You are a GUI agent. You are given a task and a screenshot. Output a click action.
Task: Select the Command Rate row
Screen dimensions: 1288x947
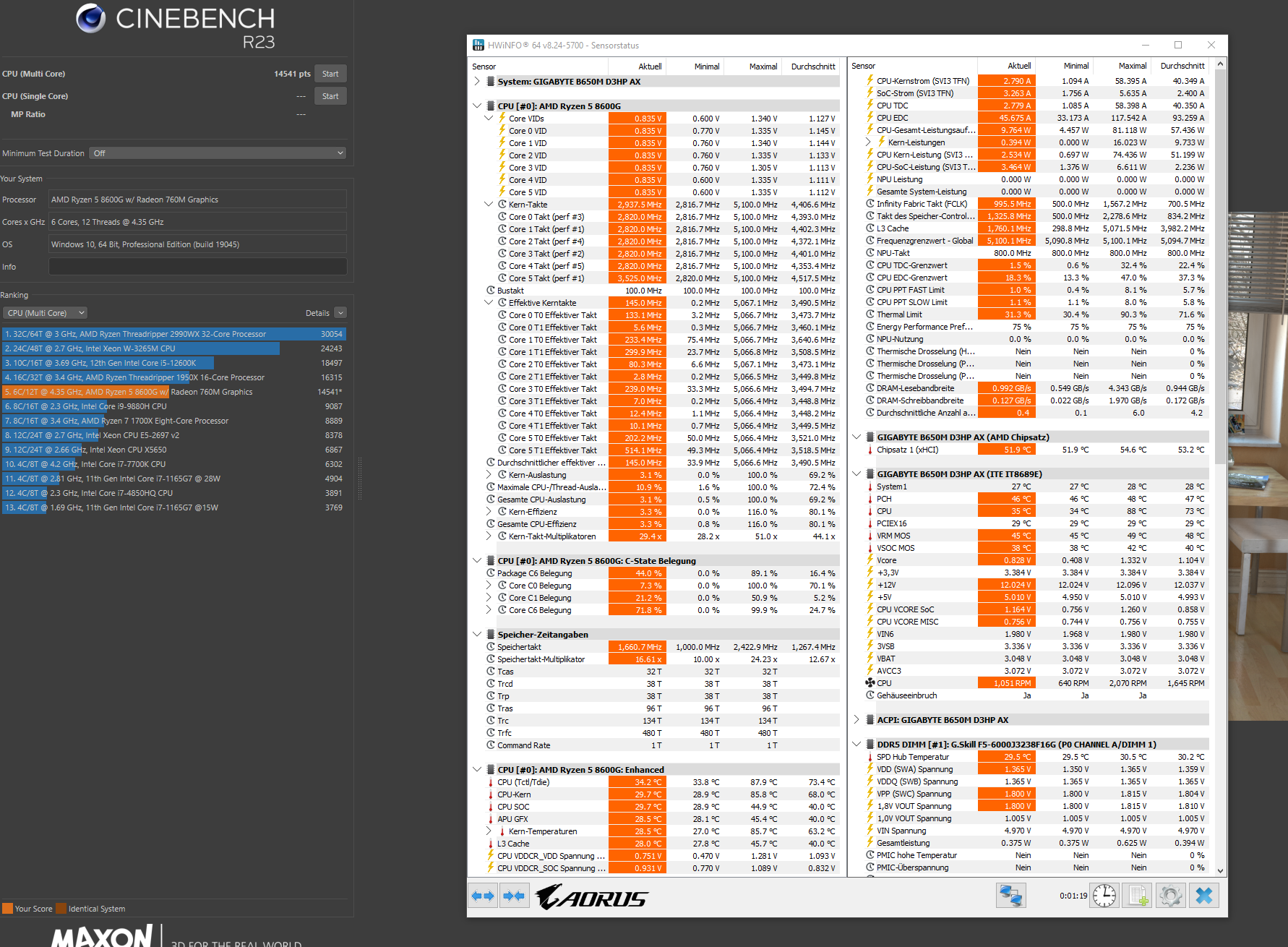661,745
